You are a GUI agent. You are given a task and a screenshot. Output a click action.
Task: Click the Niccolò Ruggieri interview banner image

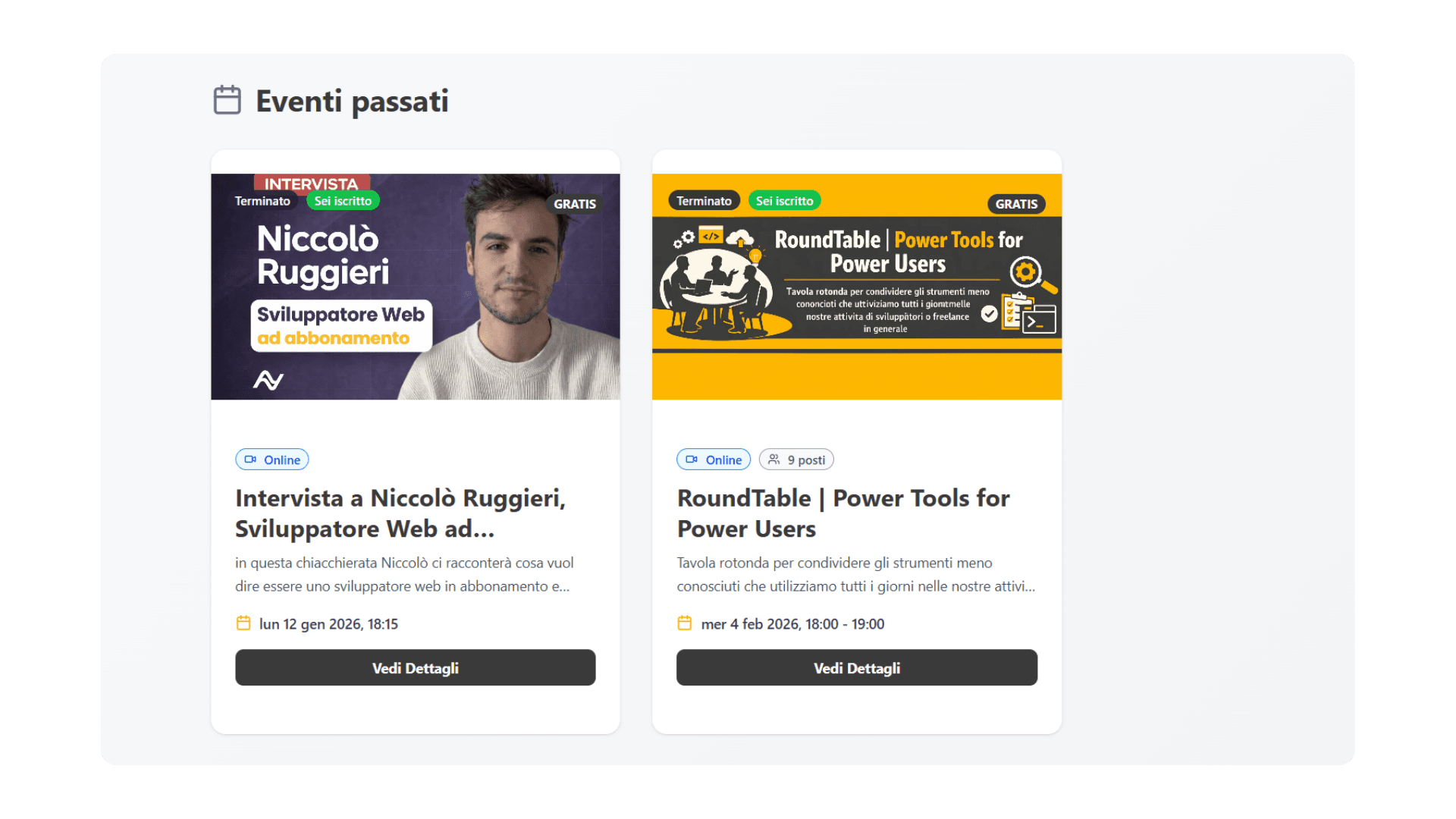[416, 287]
